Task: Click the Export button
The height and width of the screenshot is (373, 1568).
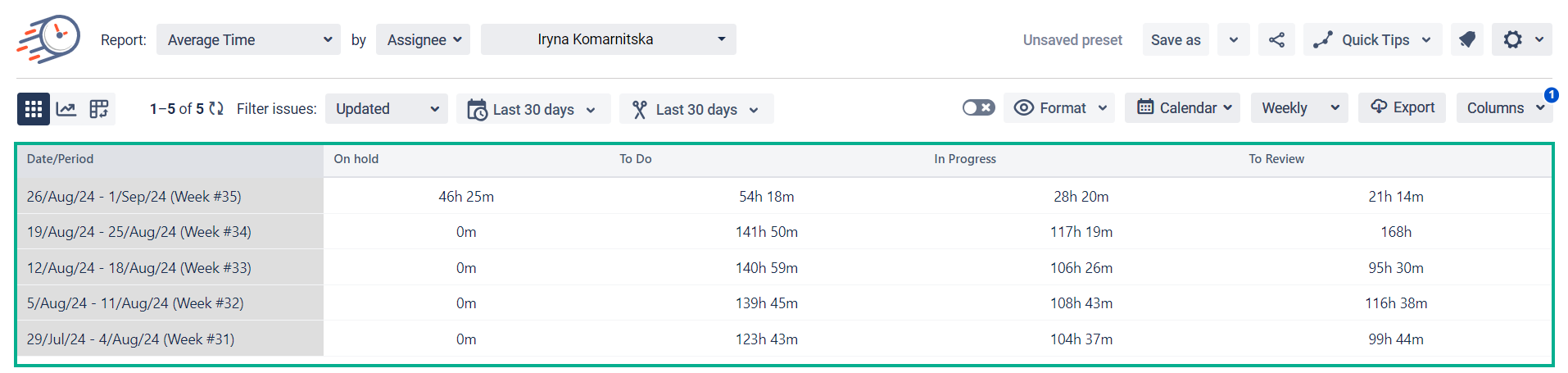Action: click(x=1402, y=107)
